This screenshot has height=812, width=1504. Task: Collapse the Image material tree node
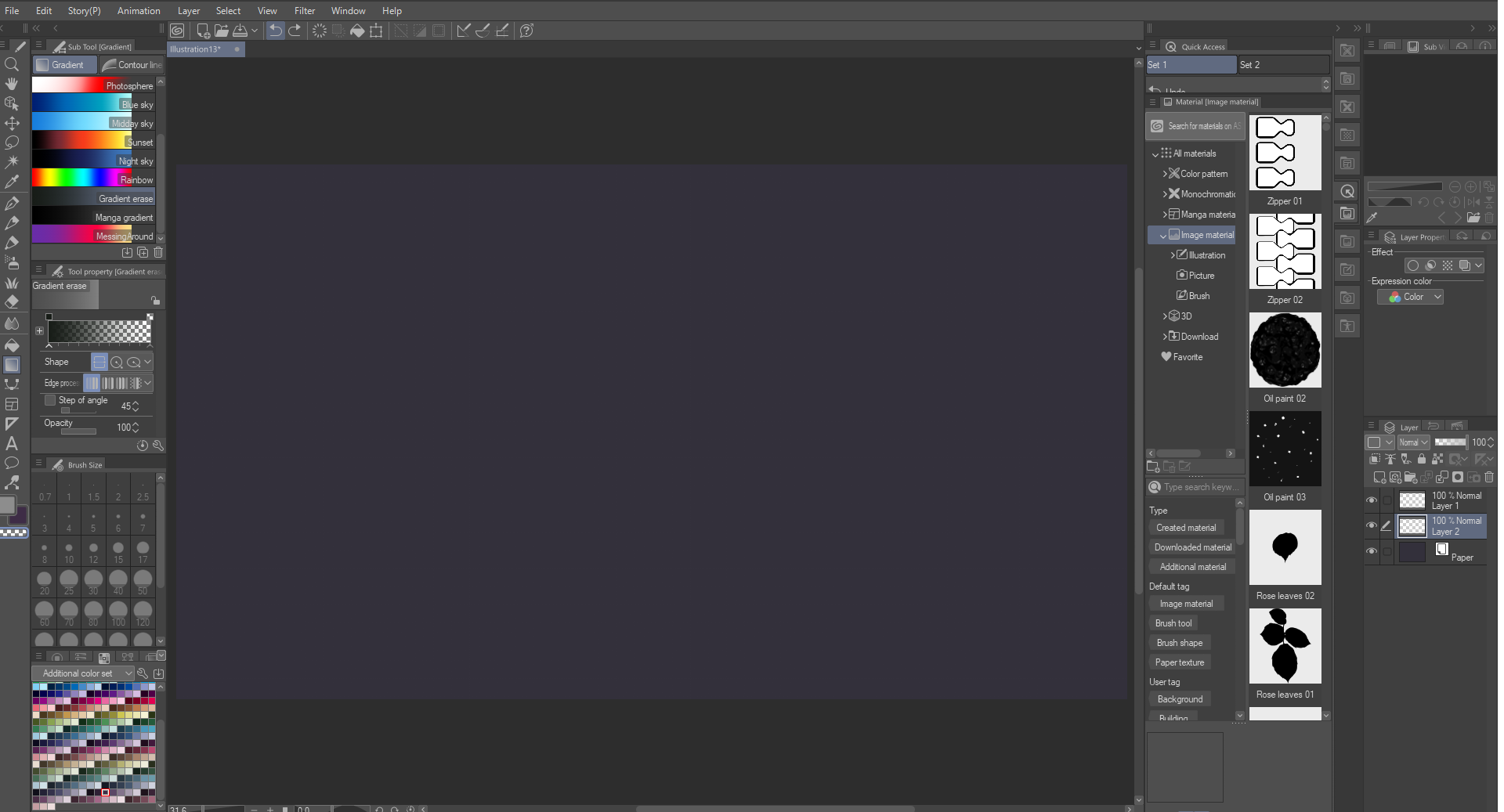click(1162, 236)
